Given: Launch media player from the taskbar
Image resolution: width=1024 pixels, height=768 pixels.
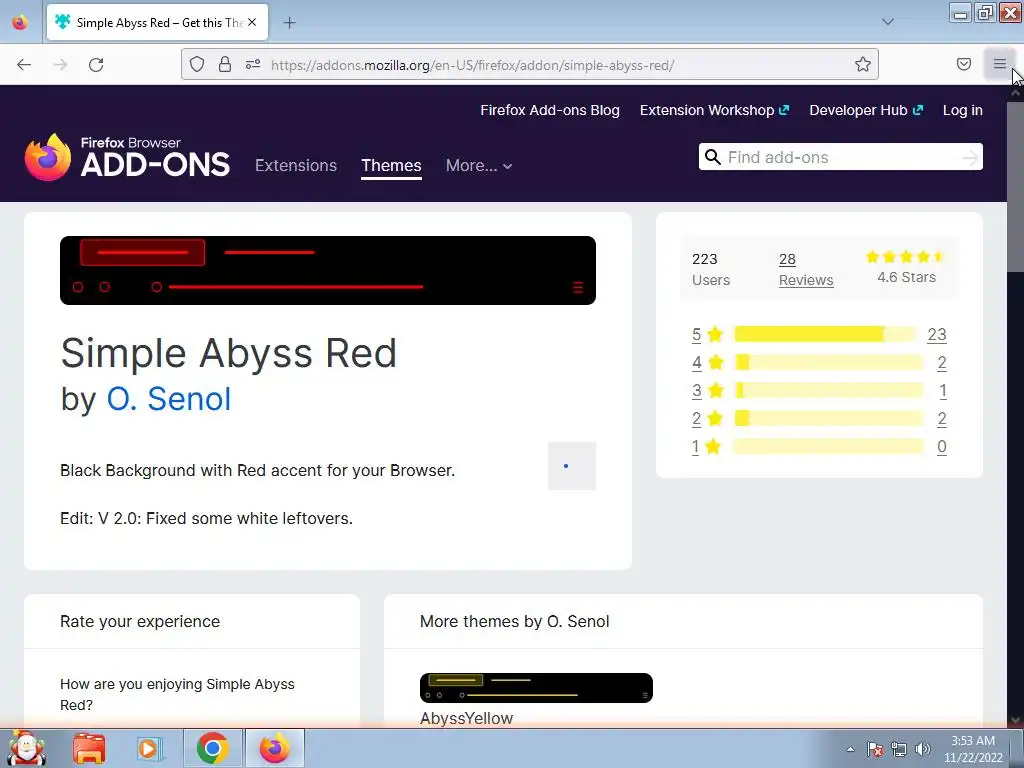Looking at the screenshot, I should coord(149,748).
